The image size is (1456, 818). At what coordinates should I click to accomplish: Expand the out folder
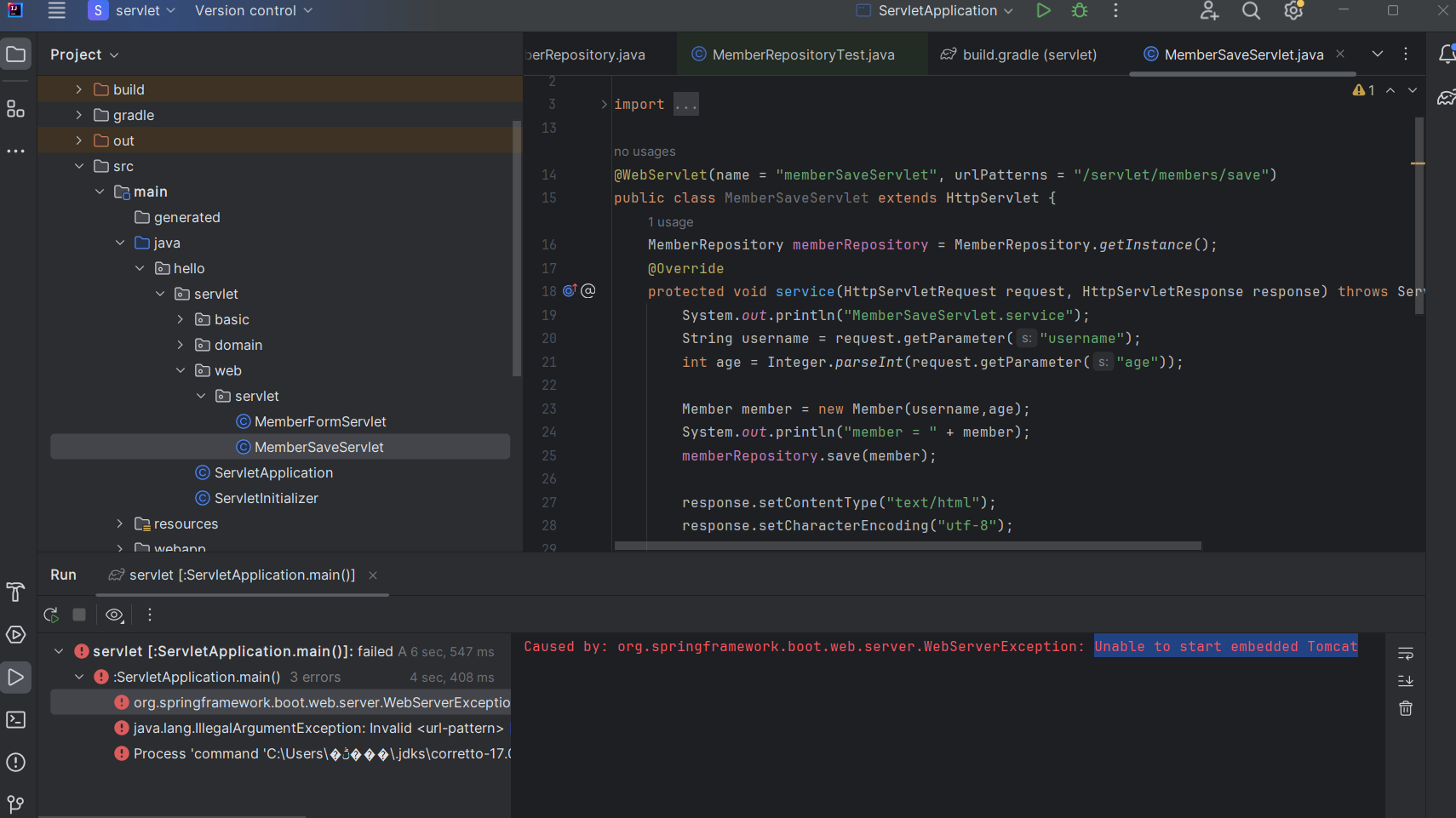coord(78,140)
